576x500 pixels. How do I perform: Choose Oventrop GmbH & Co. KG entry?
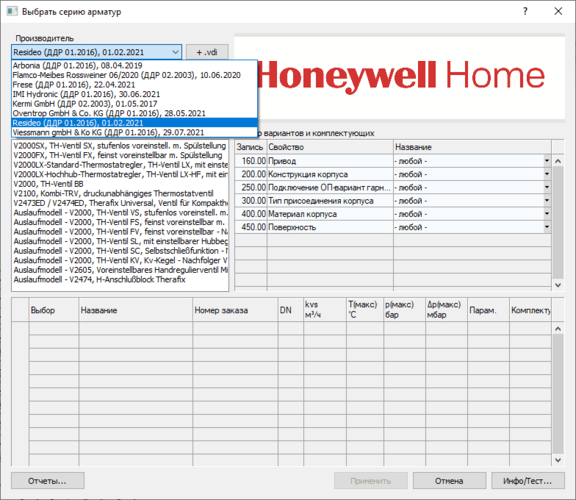pos(134,113)
